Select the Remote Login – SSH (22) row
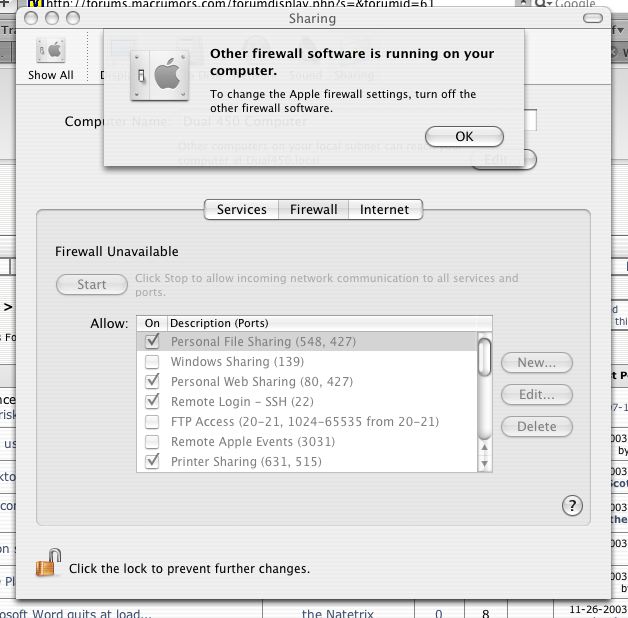 click(307, 401)
